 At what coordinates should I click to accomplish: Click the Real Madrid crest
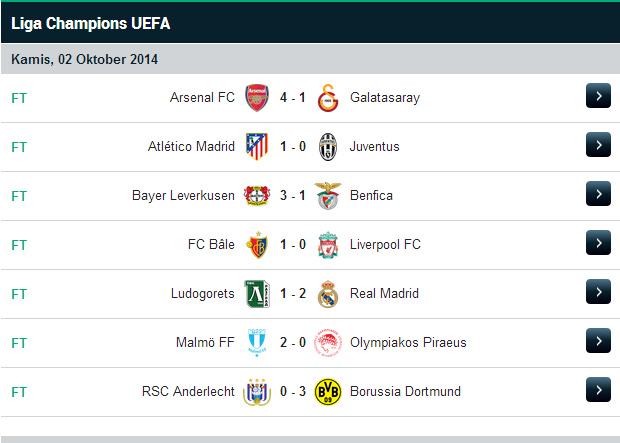pos(327,294)
